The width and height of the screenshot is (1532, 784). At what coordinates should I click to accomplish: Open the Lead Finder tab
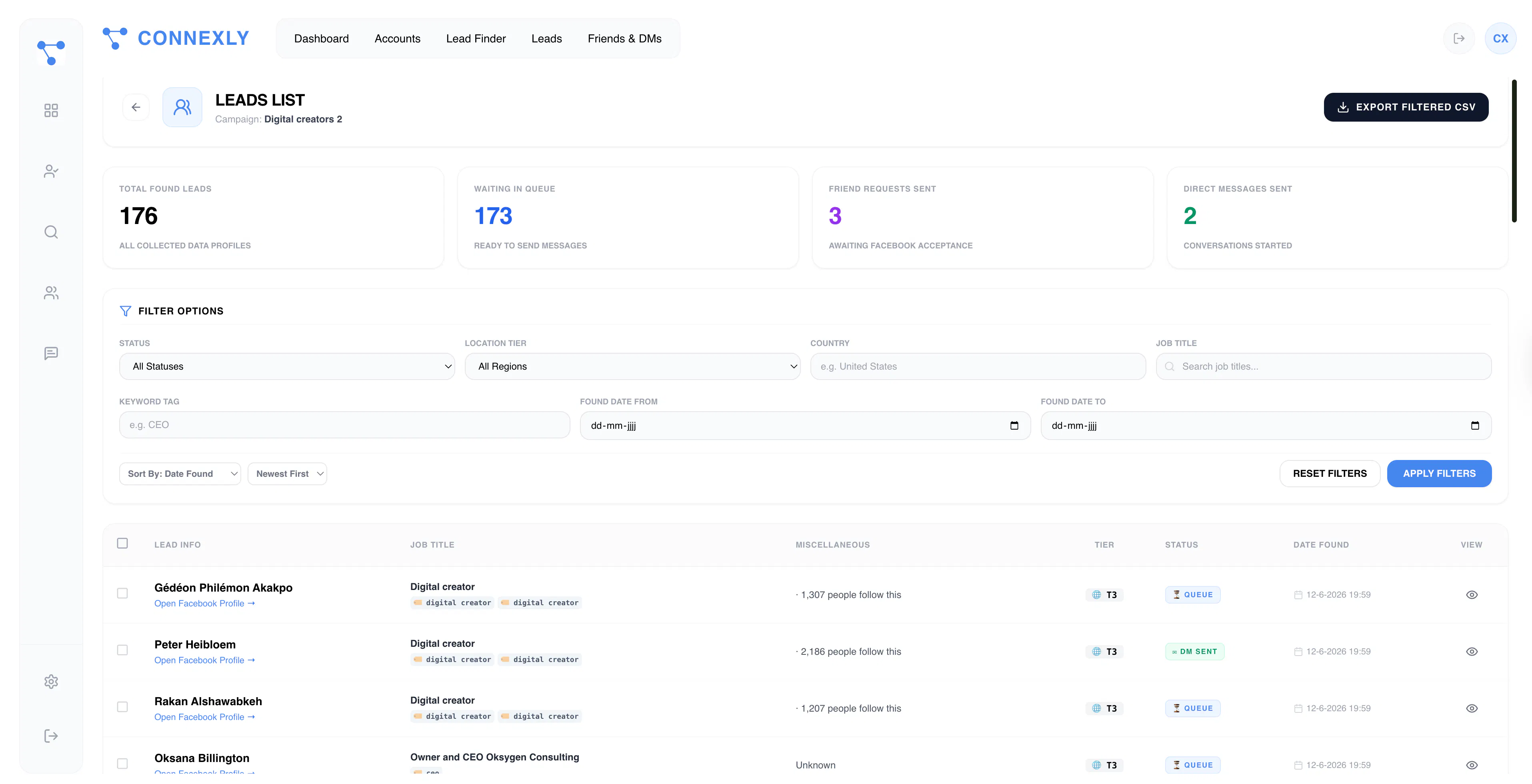(x=476, y=39)
